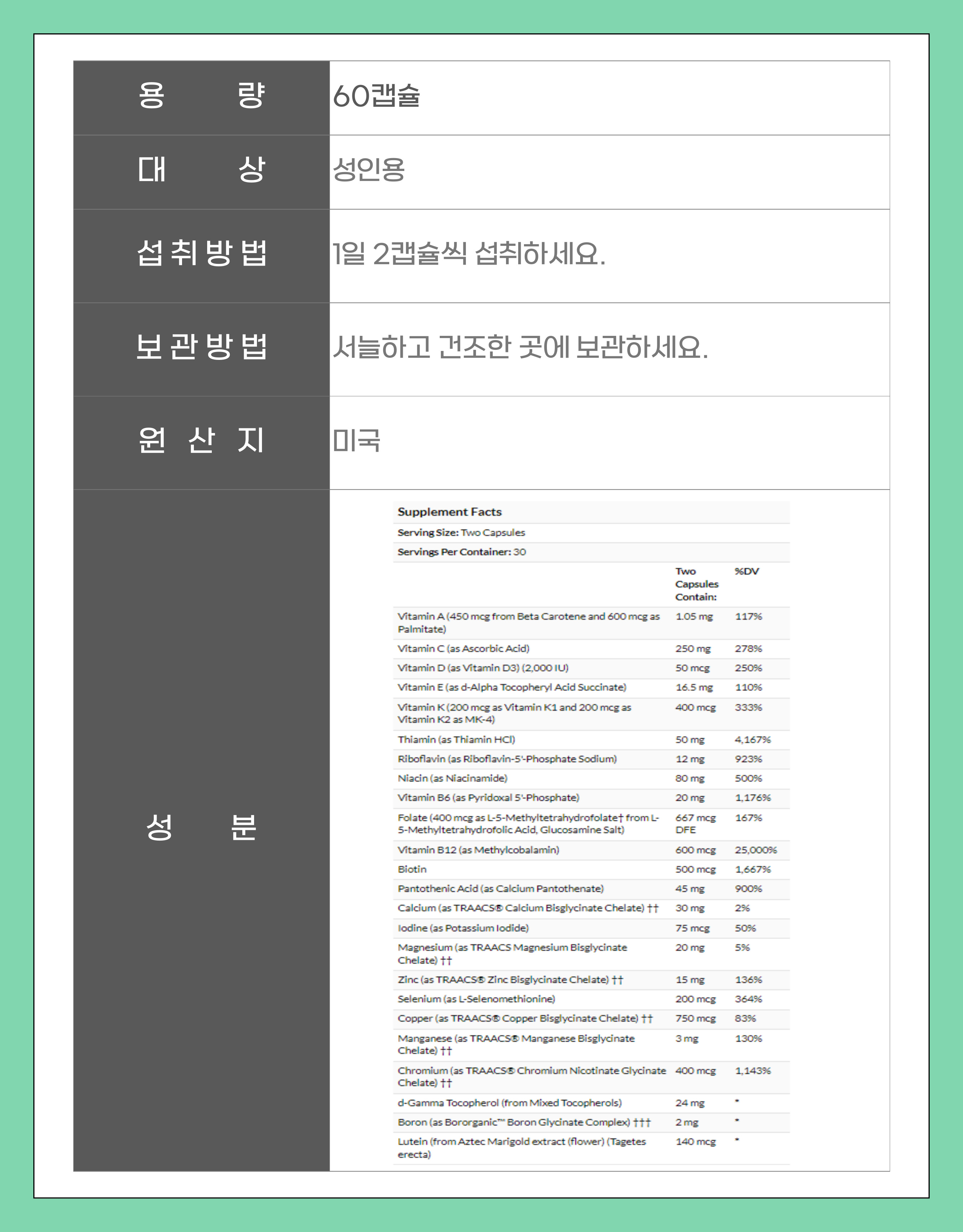
Task: Click the 대상 header cell
Action: [x=201, y=172]
